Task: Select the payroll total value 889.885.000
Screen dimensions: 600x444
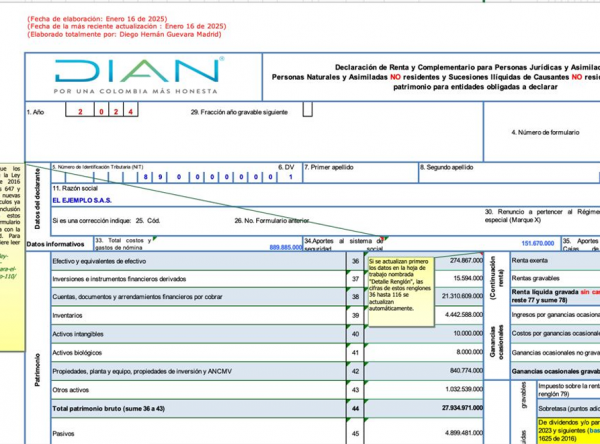Action: point(285,248)
